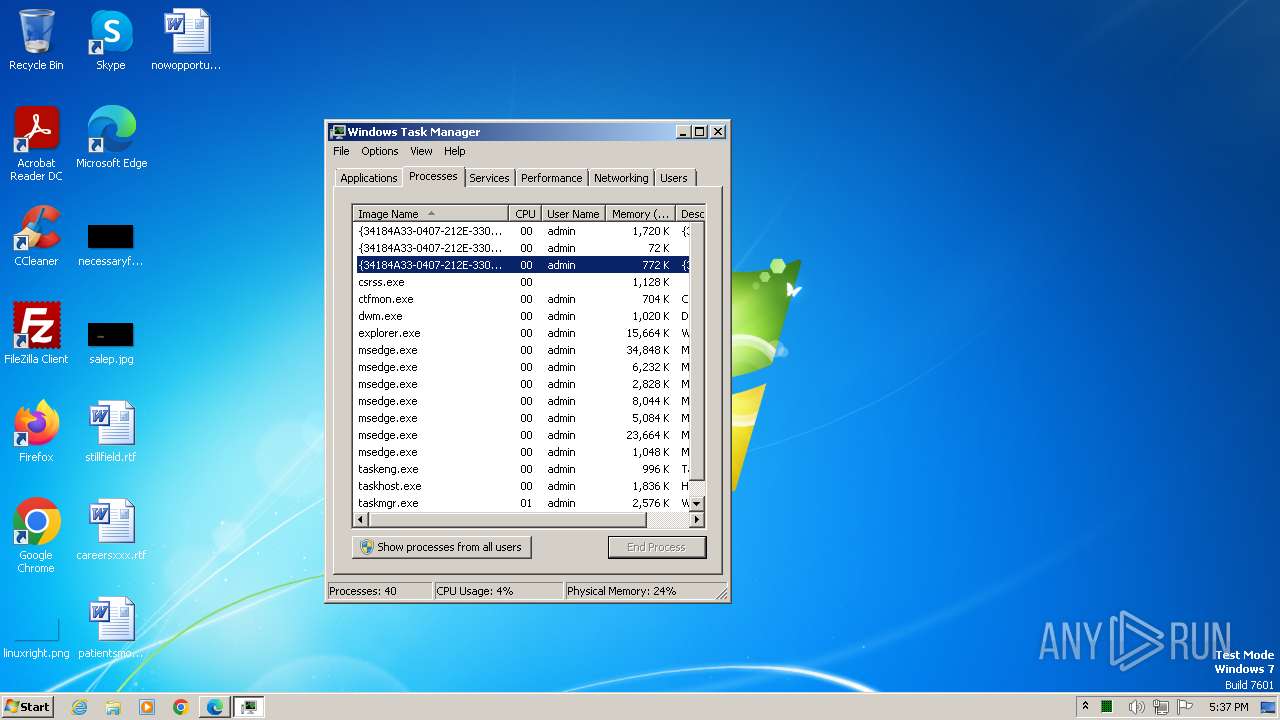Switch to the Users tab
Screen dimensions: 1280x720
point(674,178)
